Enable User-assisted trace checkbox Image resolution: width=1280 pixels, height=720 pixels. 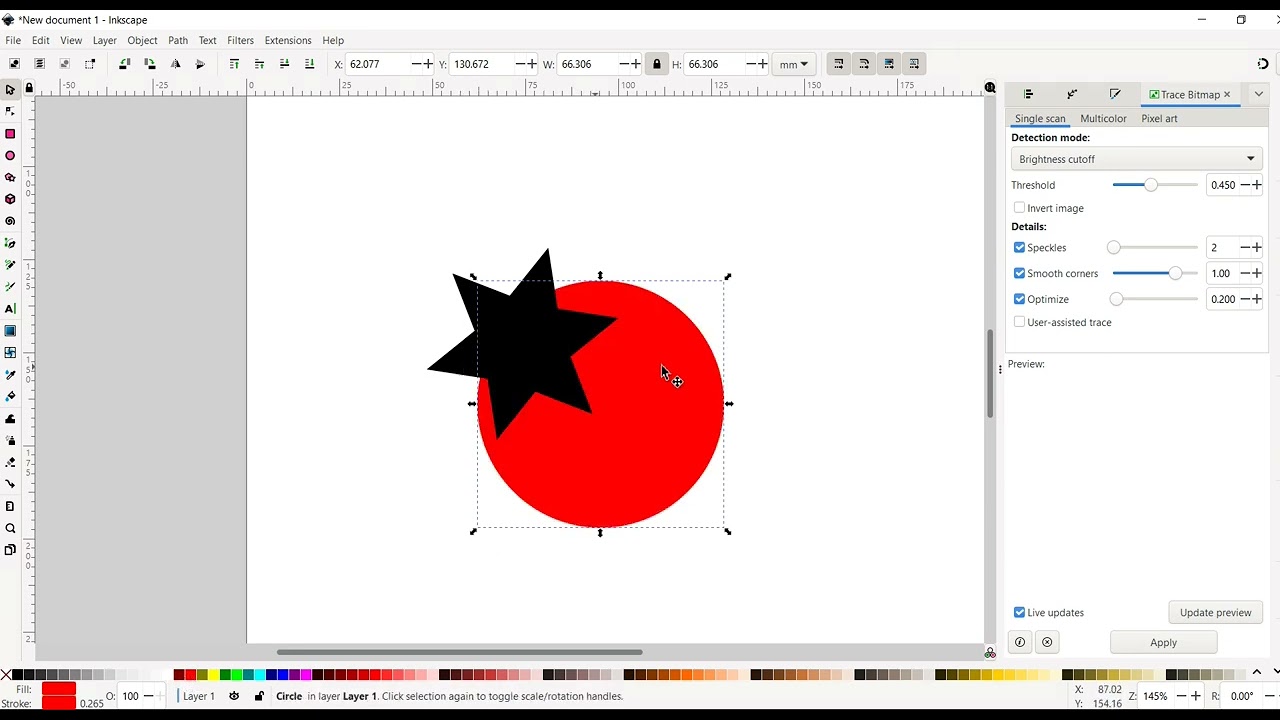tap(1019, 322)
